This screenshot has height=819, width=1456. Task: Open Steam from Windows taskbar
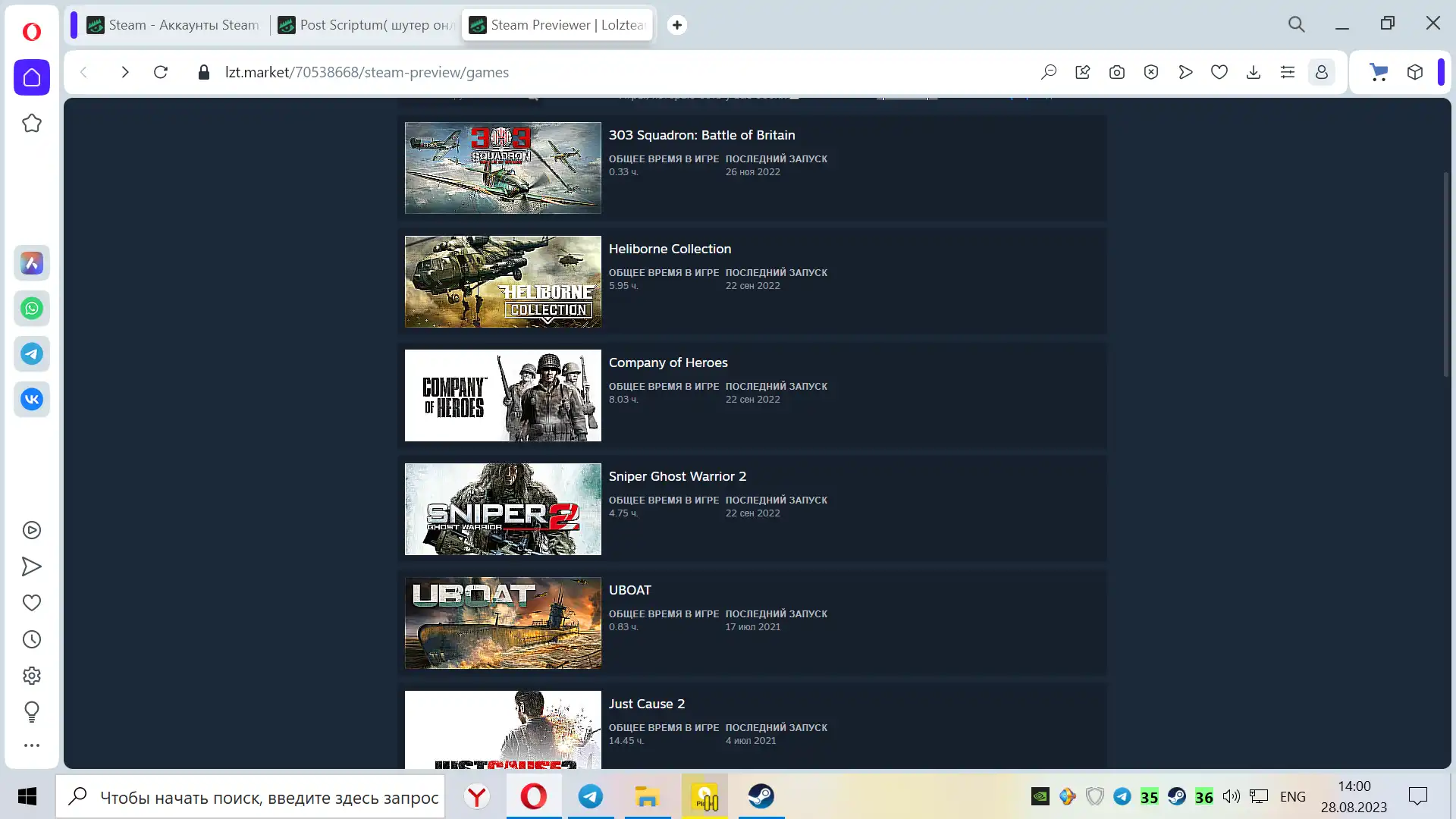tap(761, 796)
